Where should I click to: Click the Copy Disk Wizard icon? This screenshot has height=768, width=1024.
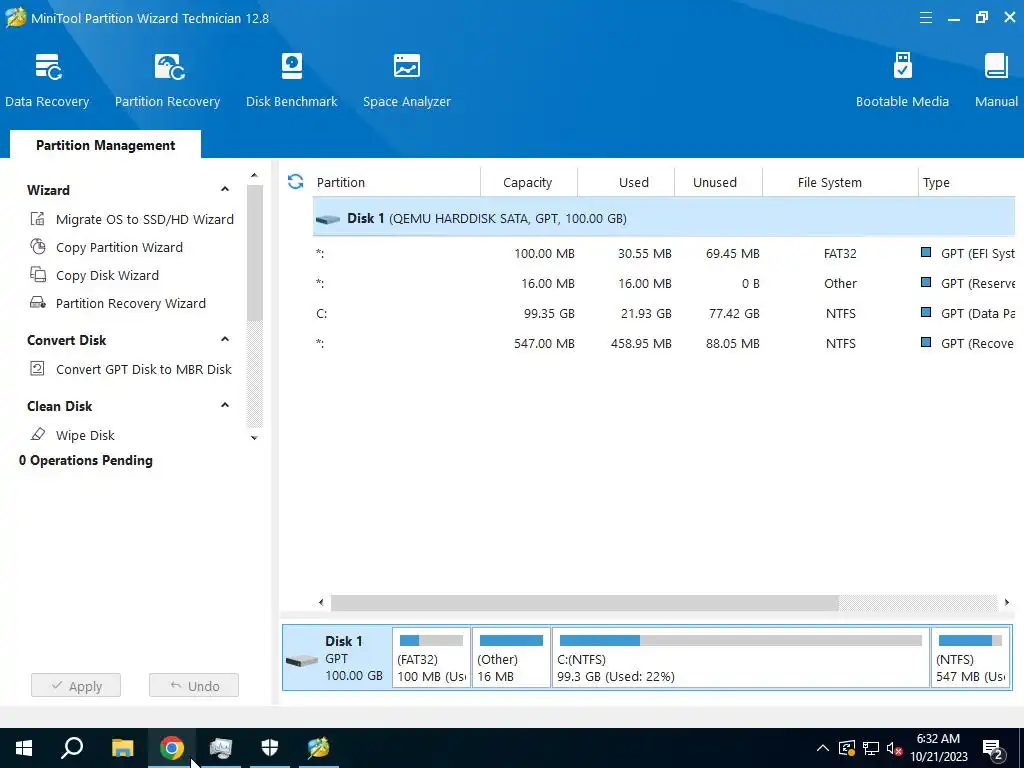coord(38,275)
